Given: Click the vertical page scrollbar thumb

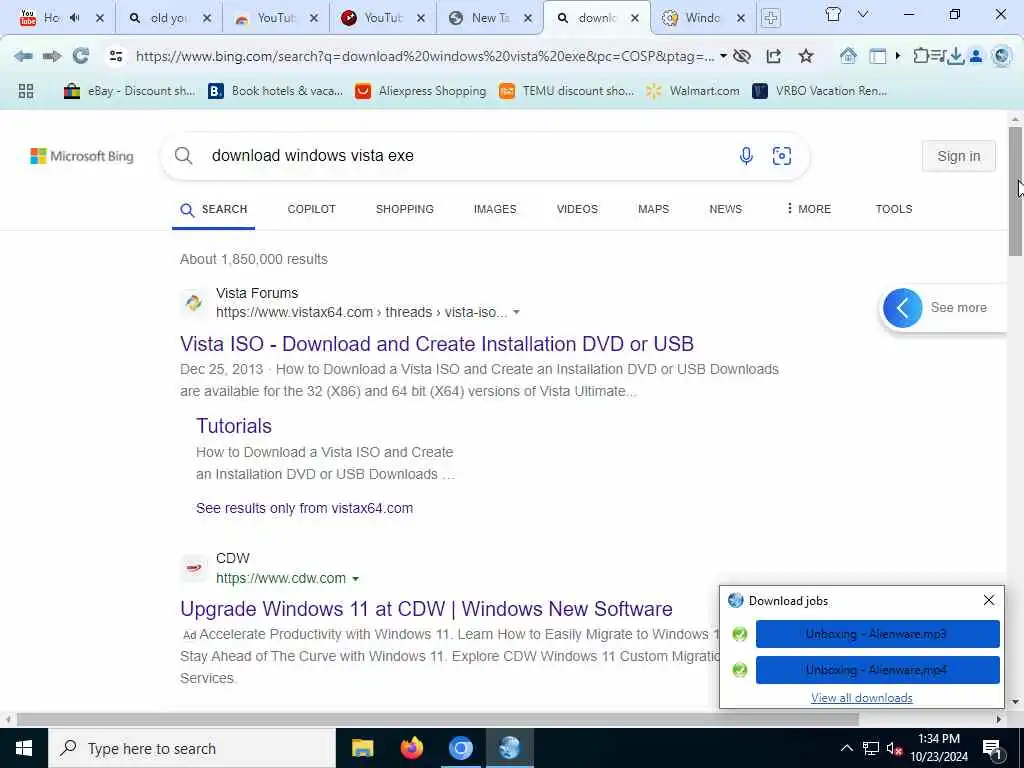Looking at the screenshot, I should tap(1015, 191).
